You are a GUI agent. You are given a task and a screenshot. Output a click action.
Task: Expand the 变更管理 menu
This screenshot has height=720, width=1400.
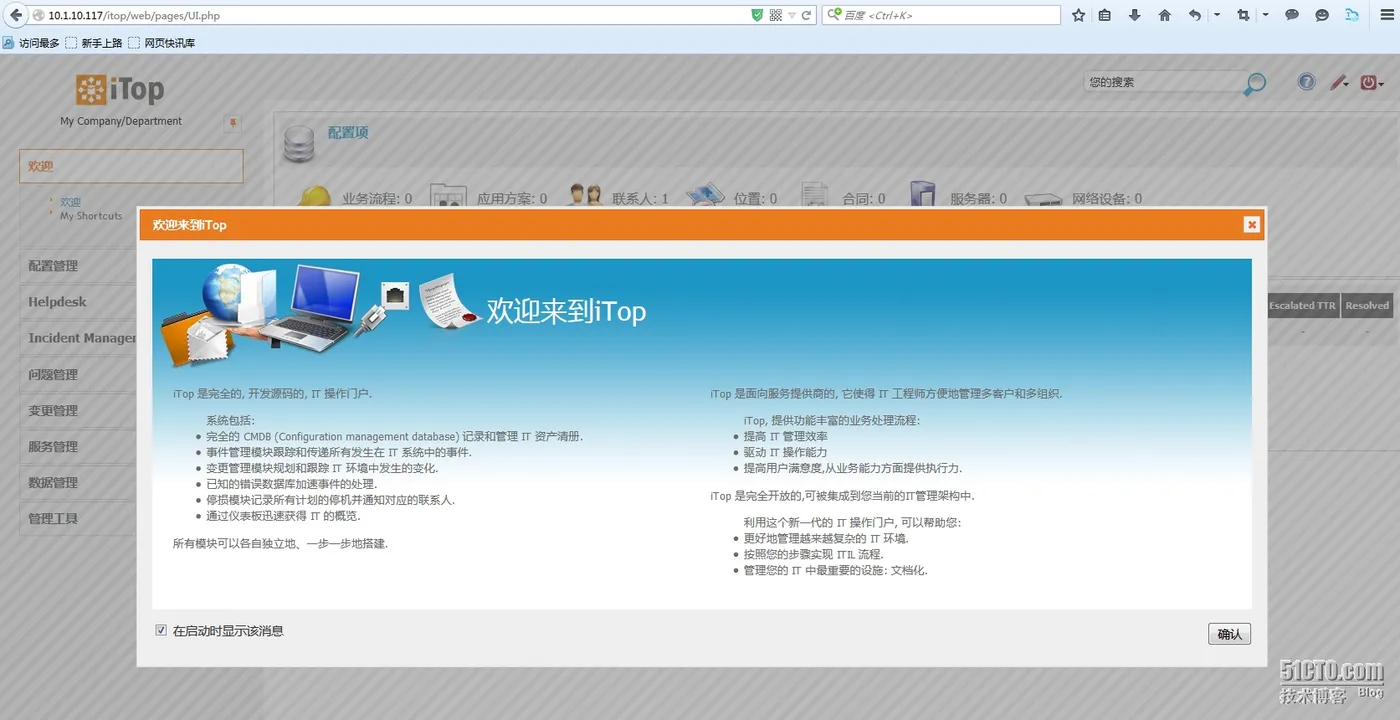pos(78,410)
